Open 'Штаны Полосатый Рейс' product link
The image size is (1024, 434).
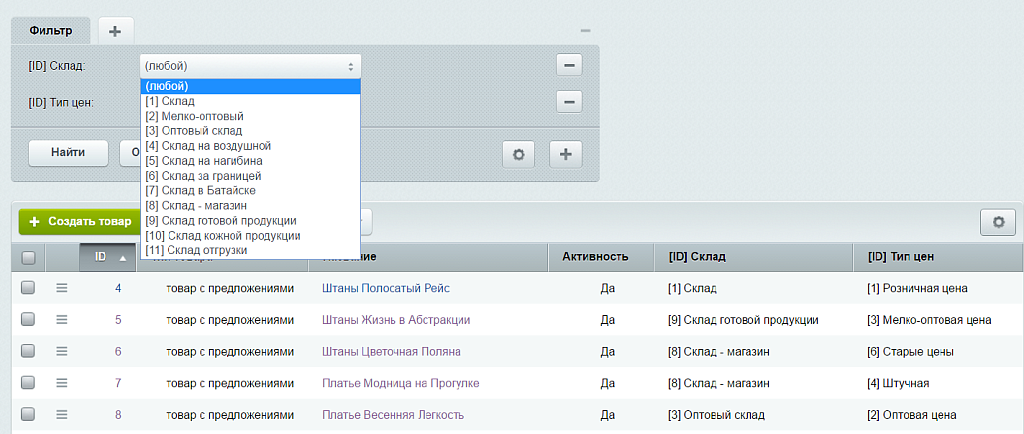(x=385, y=288)
